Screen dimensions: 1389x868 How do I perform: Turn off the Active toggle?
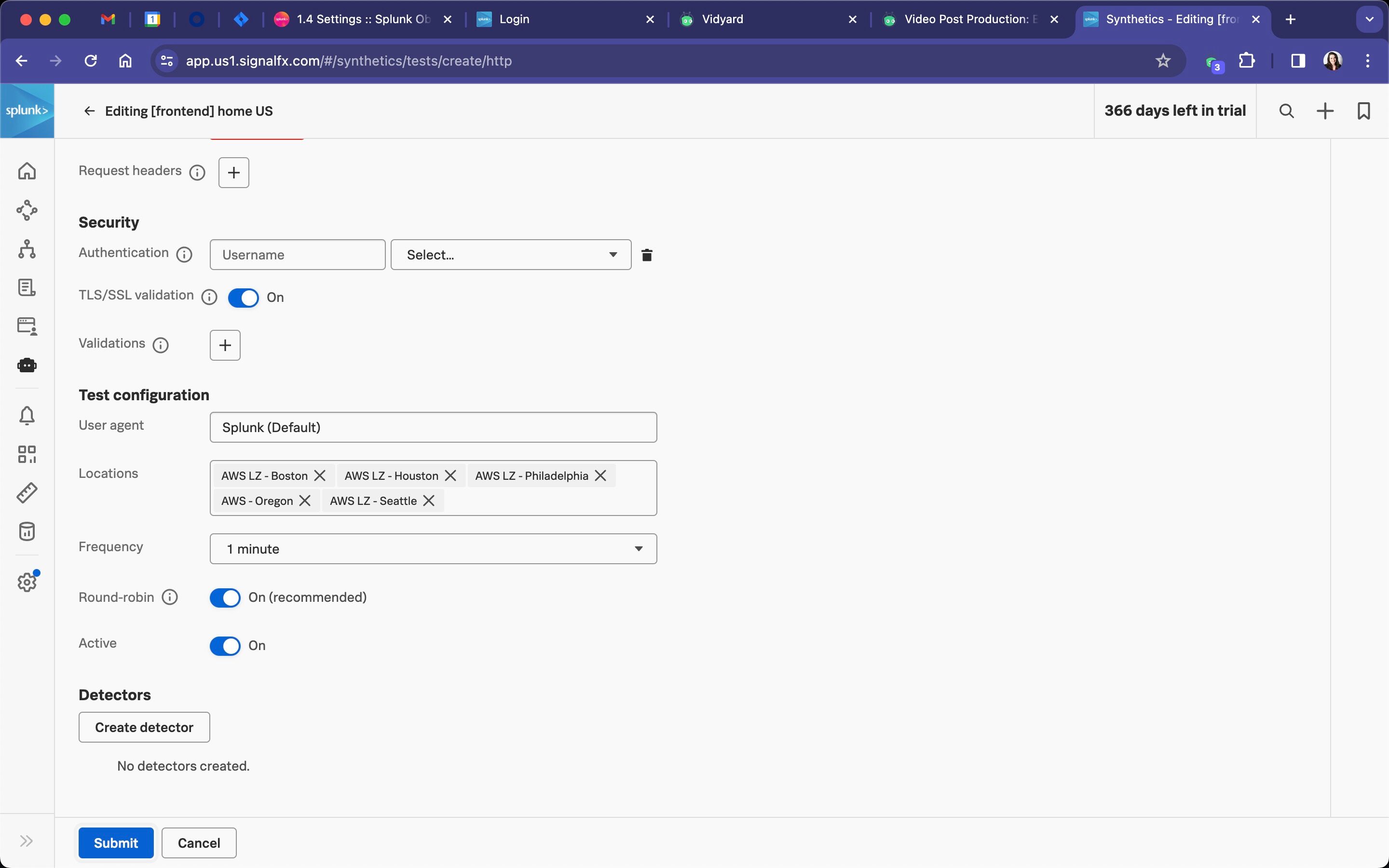[x=225, y=646]
